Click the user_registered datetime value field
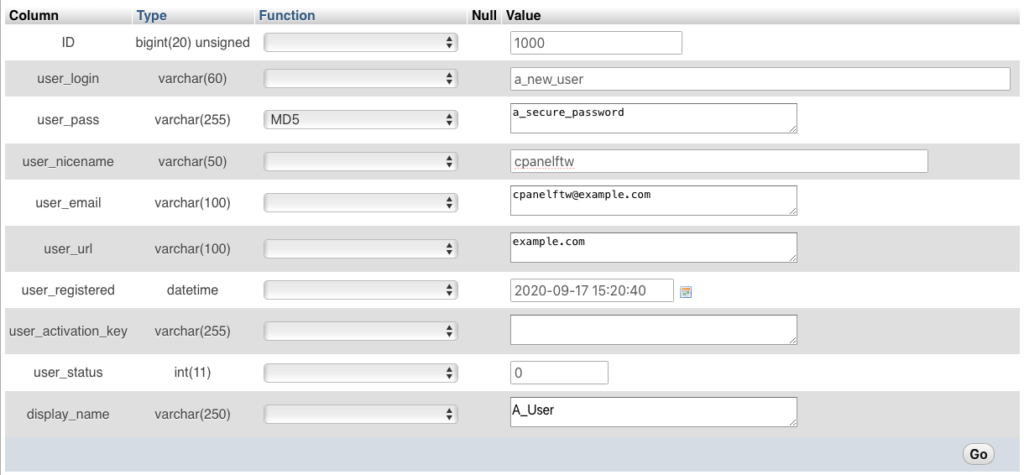This screenshot has height=475, width=1024. (591, 291)
